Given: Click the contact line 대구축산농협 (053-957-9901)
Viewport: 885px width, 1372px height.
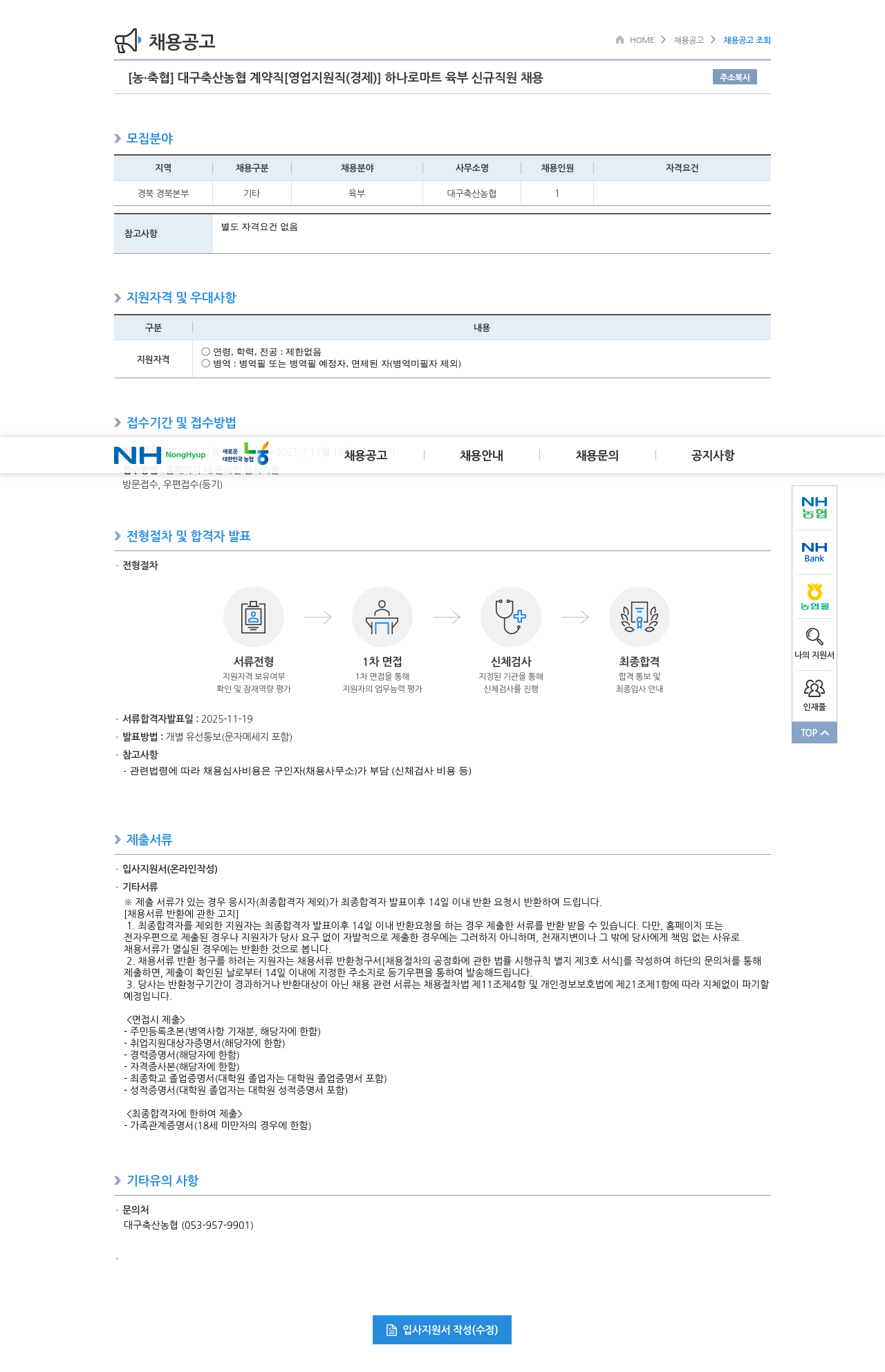Looking at the screenshot, I should [x=188, y=1225].
